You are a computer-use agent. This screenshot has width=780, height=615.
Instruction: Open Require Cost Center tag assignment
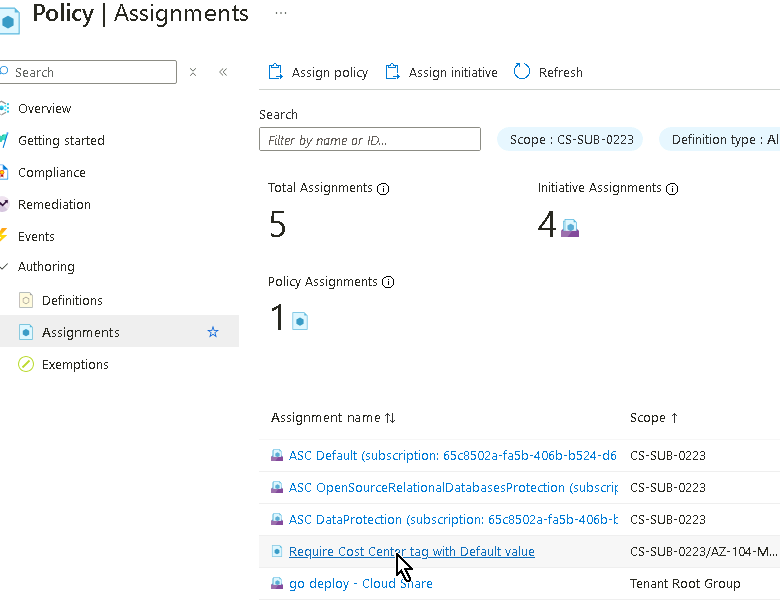click(x=412, y=551)
